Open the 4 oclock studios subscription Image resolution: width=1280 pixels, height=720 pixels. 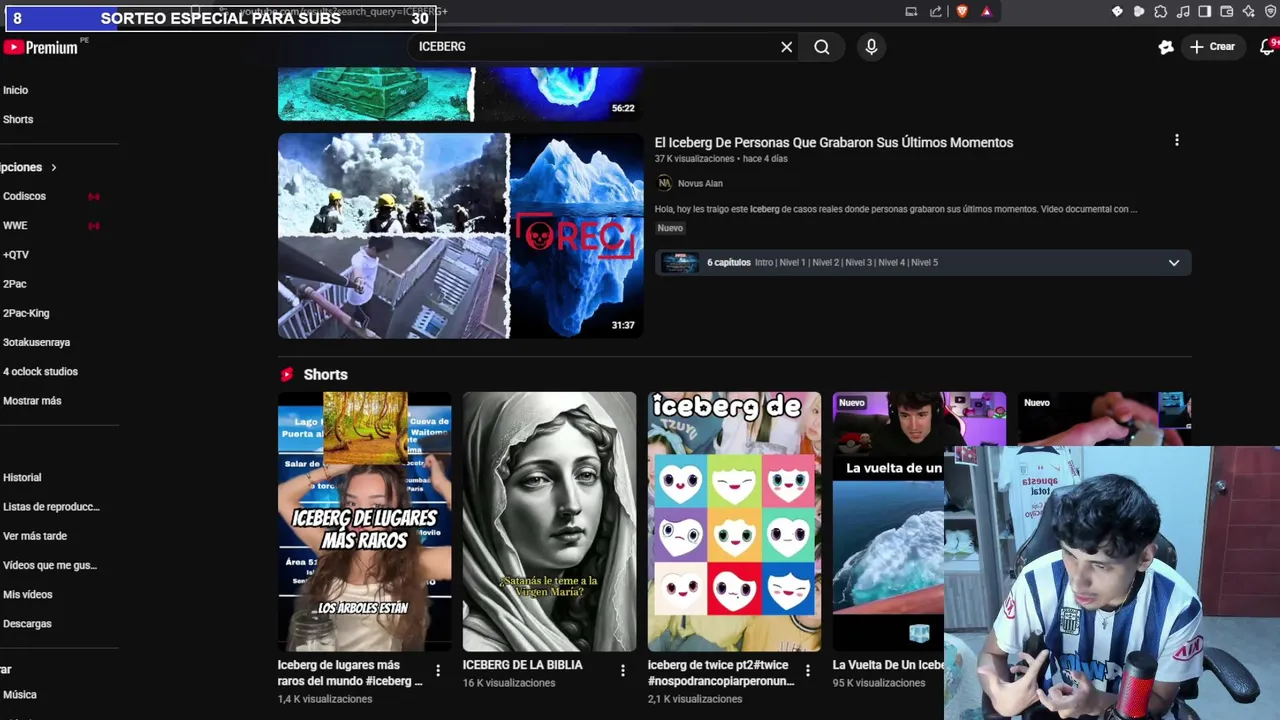(x=40, y=371)
